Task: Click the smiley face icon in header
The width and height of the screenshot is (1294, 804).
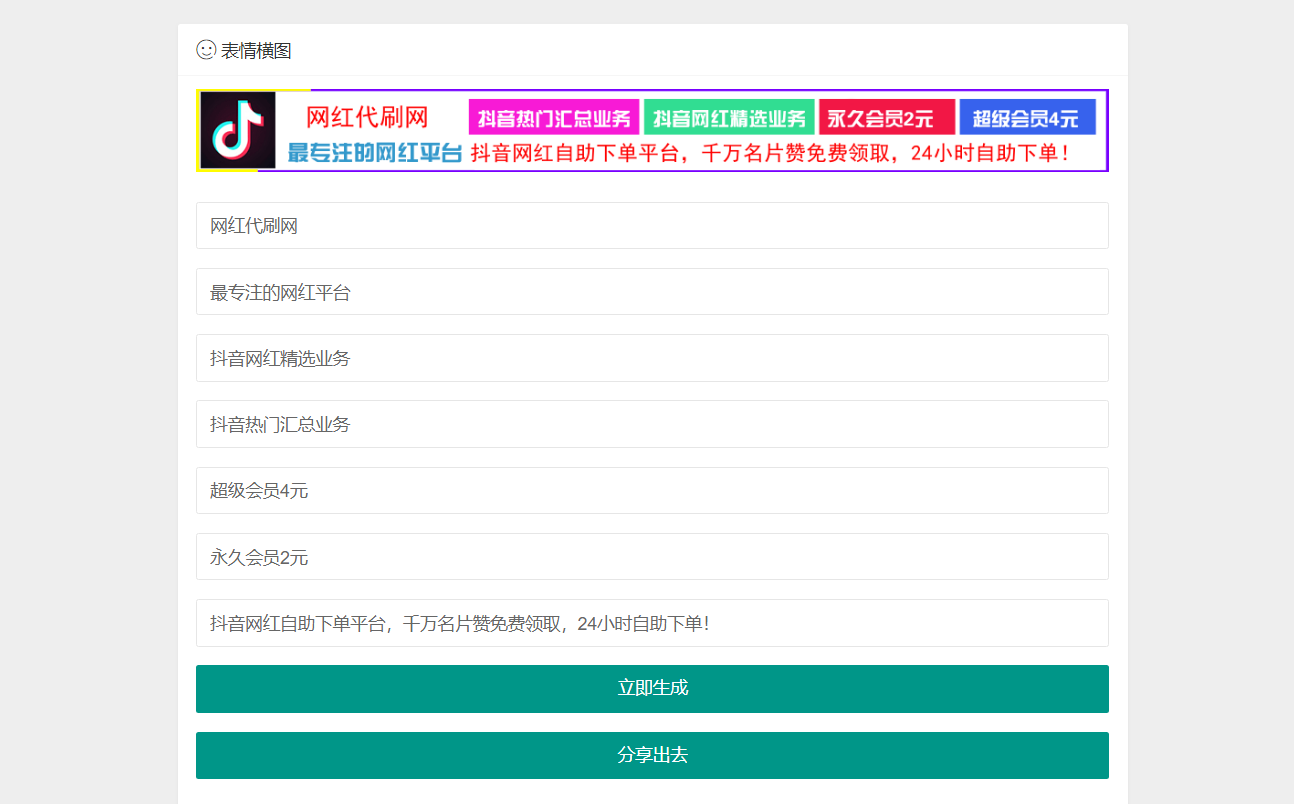Action: [x=206, y=50]
